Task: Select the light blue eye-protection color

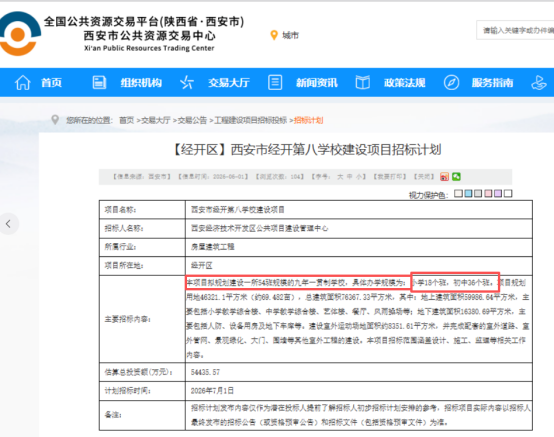Action: click(468, 194)
